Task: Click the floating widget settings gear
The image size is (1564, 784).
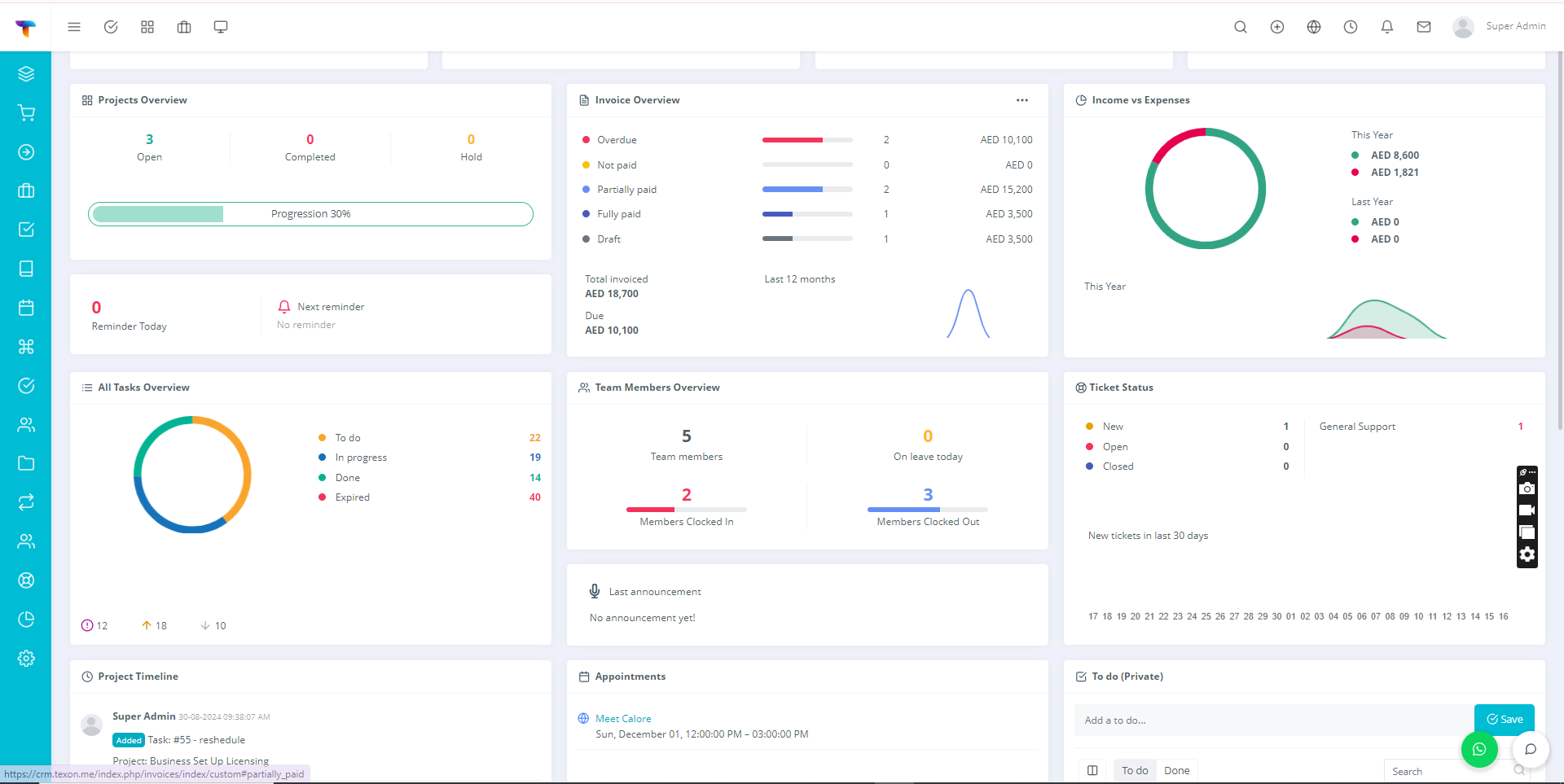Action: tap(1527, 554)
